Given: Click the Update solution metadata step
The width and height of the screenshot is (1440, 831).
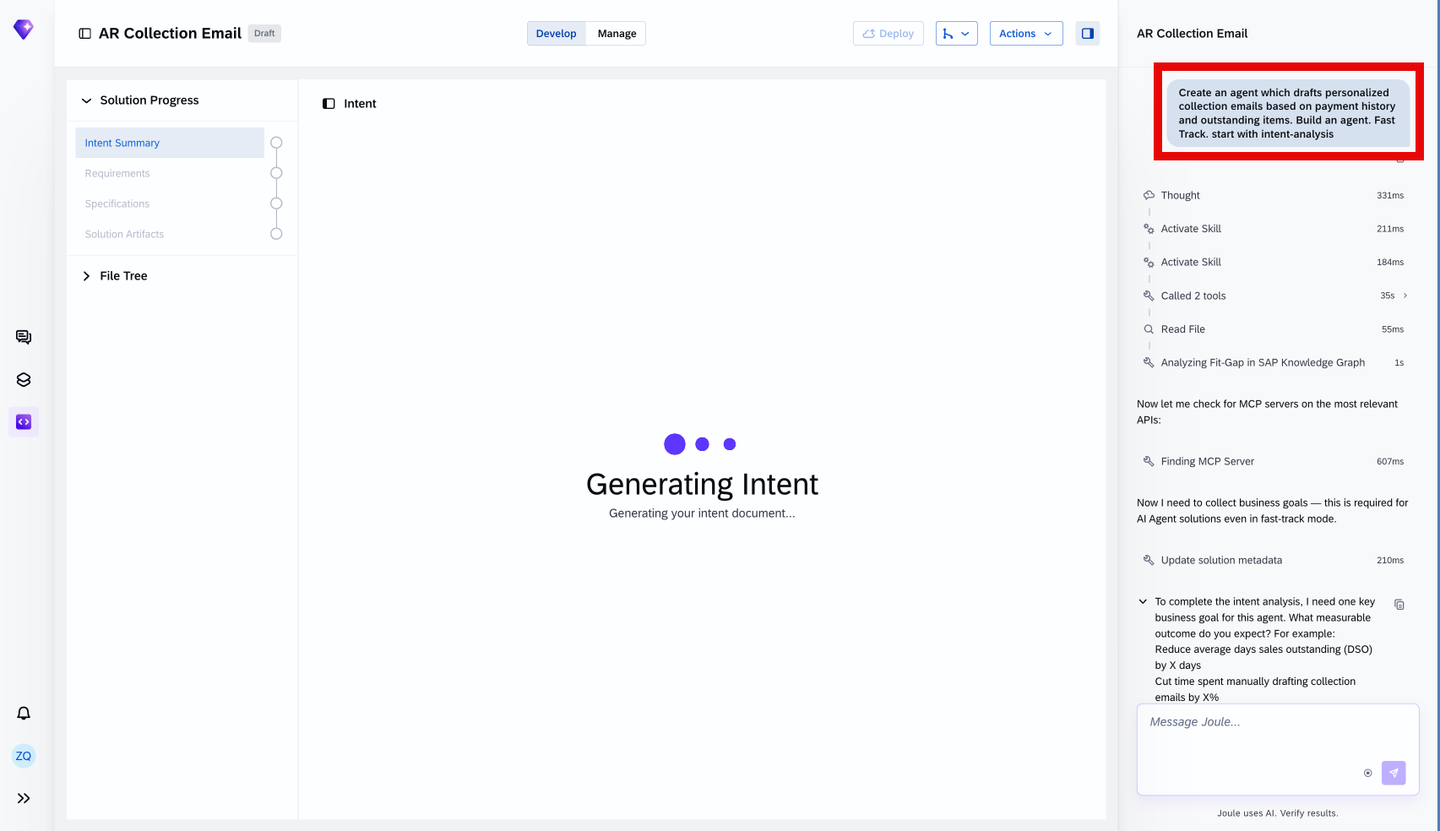Looking at the screenshot, I should 1274,560.
